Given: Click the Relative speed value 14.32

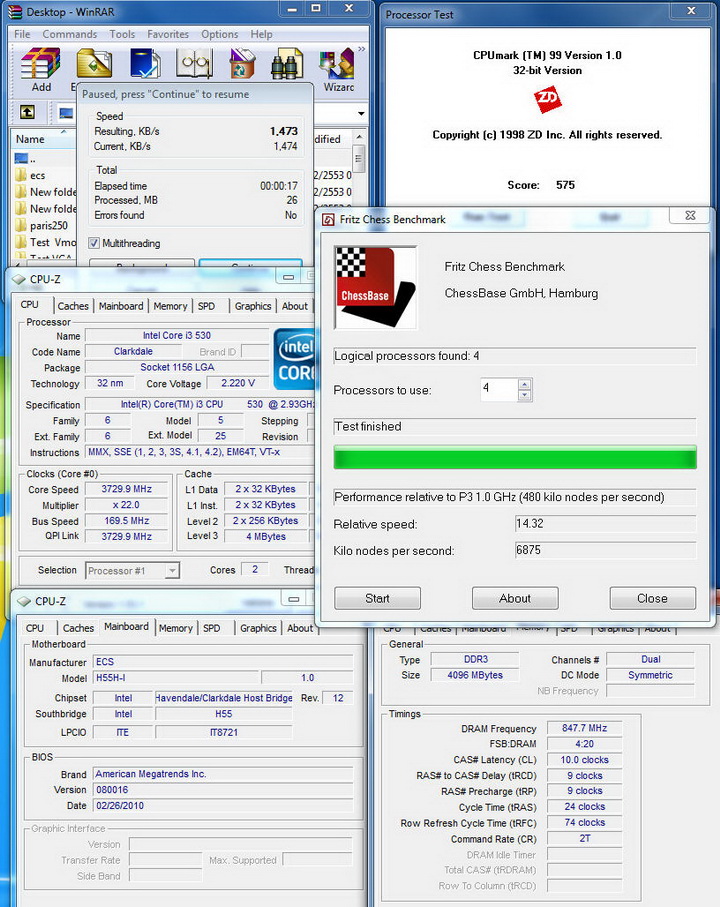Looking at the screenshot, I should tap(605, 524).
